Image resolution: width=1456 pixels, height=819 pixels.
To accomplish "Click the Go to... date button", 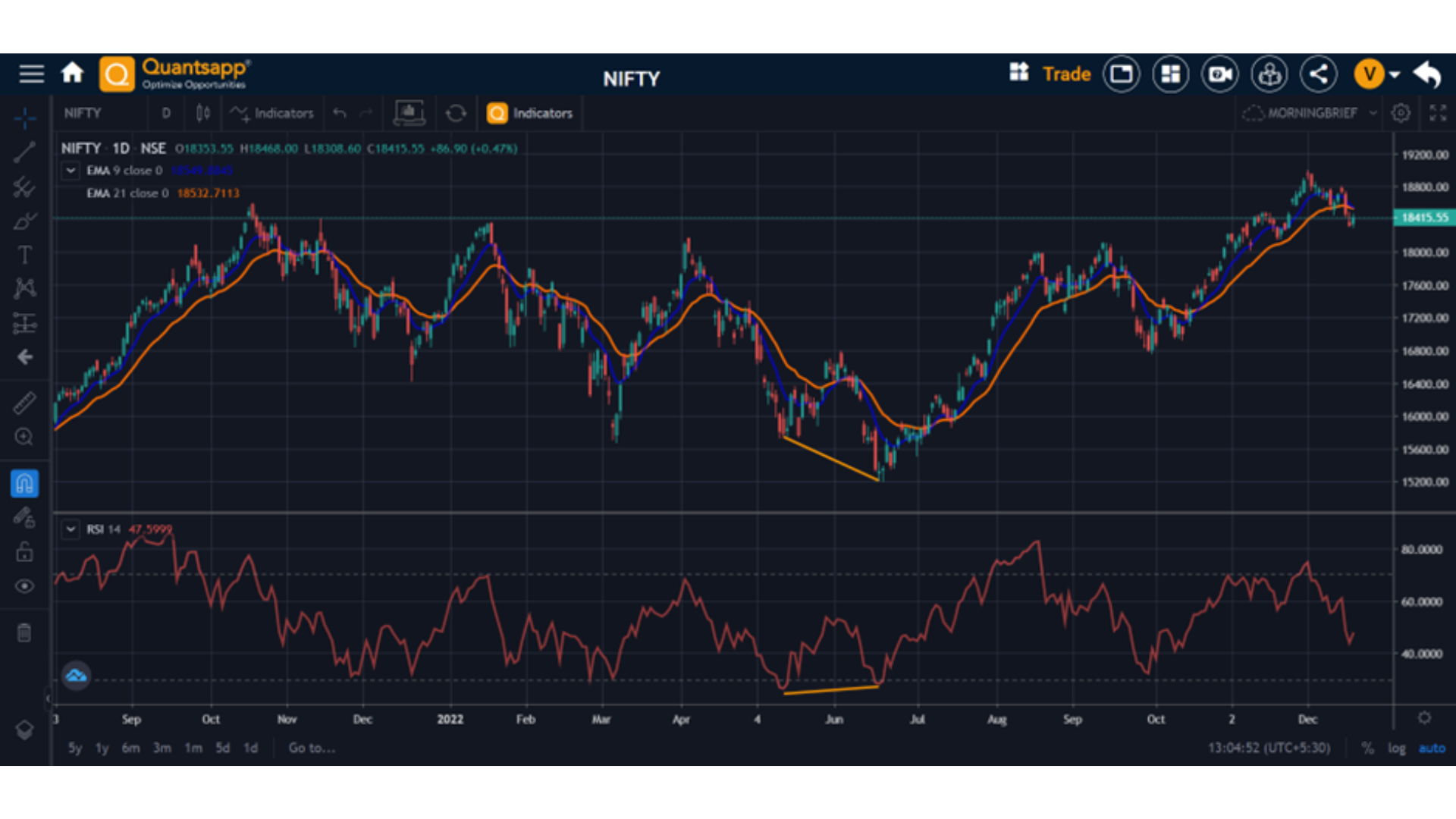I will pyautogui.click(x=312, y=748).
